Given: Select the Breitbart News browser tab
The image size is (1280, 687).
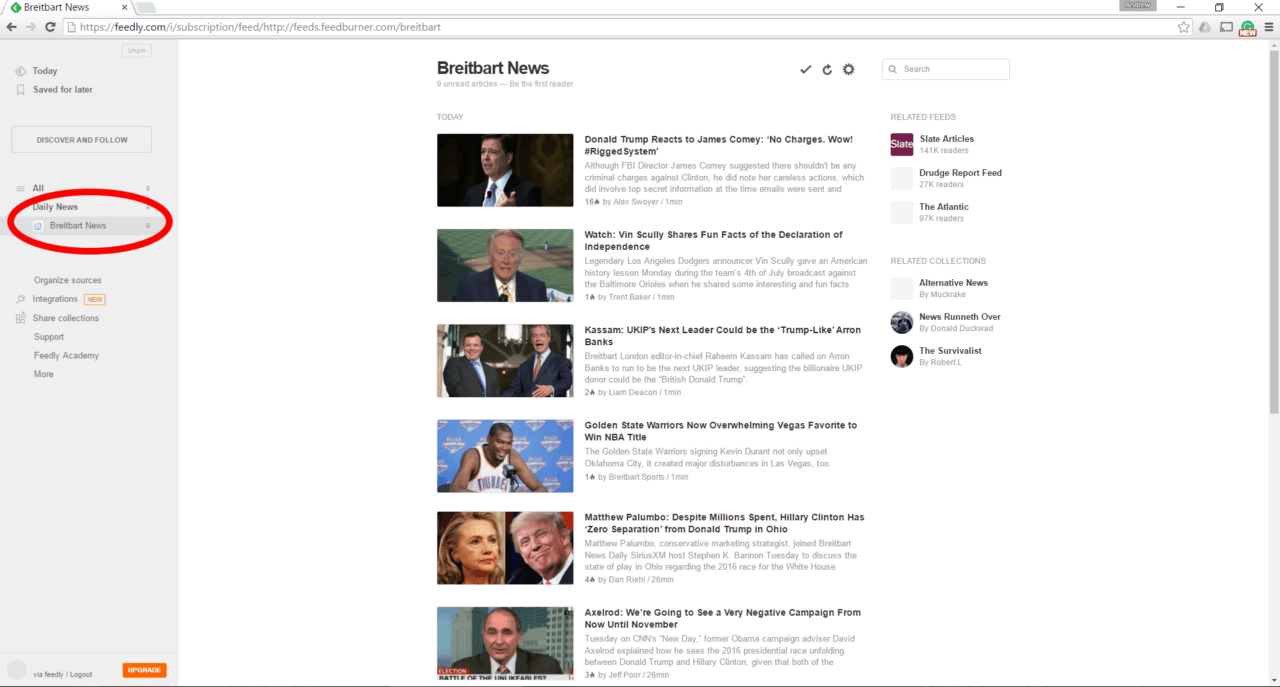Looking at the screenshot, I should (x=67, y=7).
